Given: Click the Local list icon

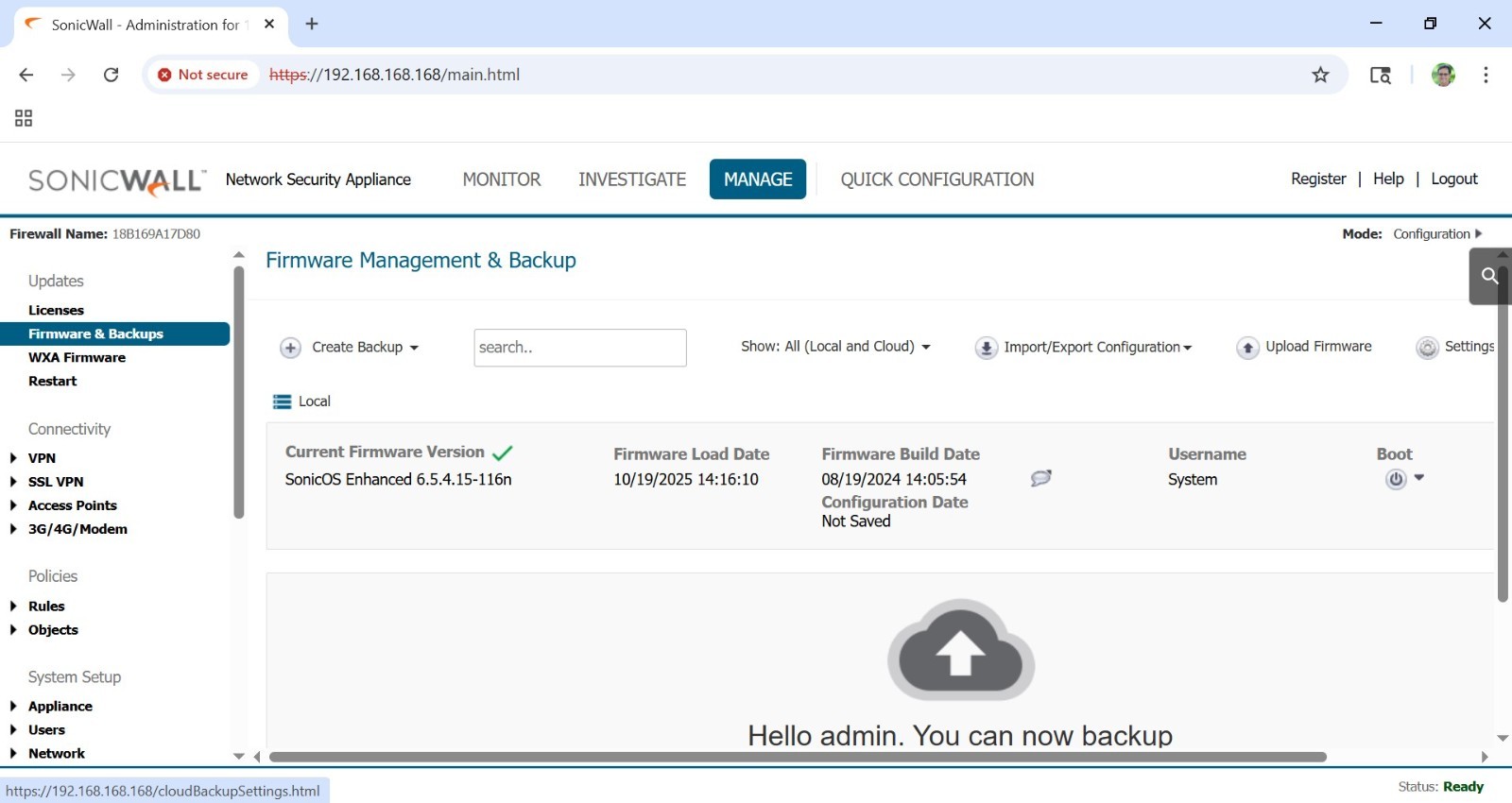Looking at the screenshot, I should pos(282,401).
